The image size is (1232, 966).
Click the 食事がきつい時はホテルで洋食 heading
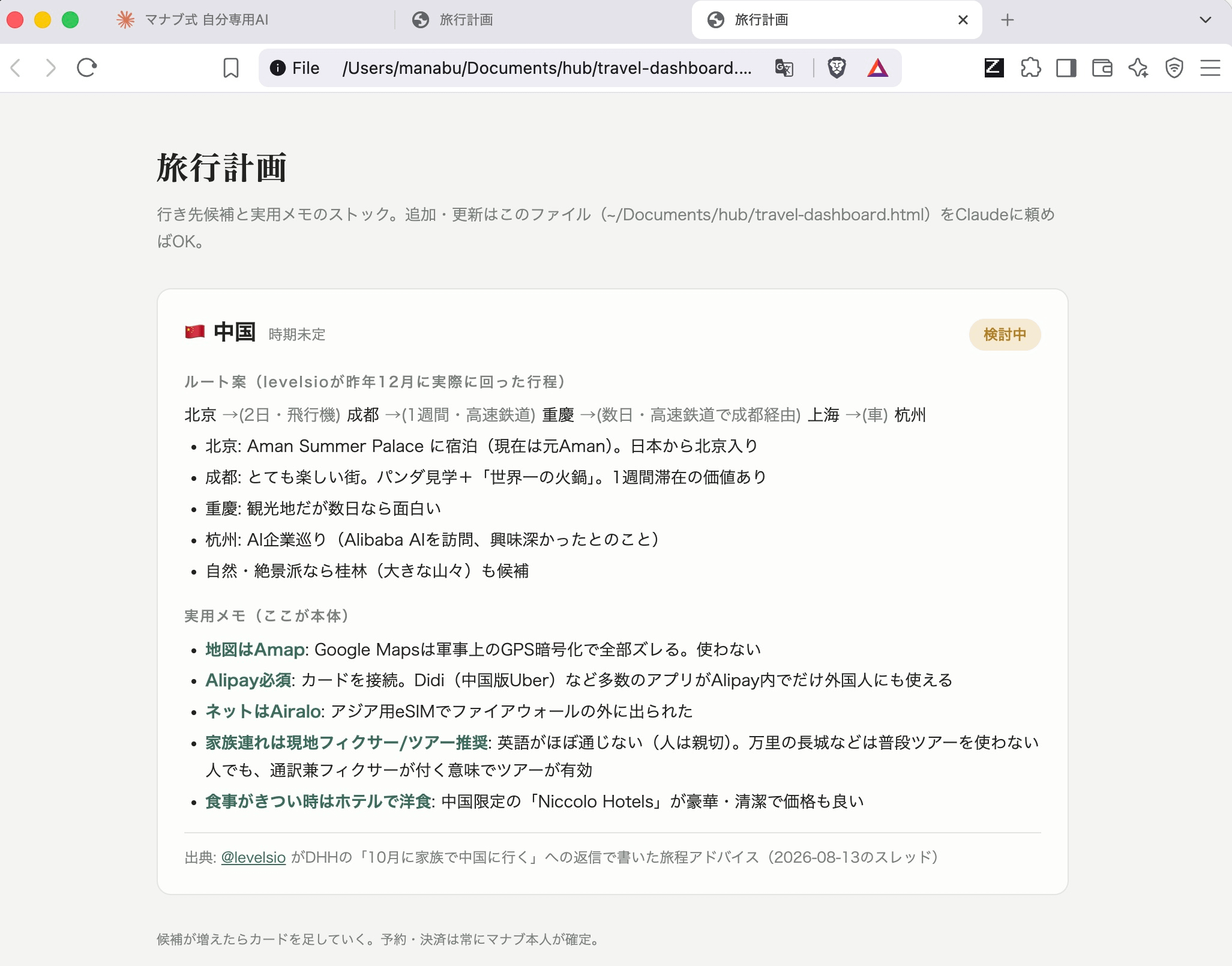click(x=319, y=801)
